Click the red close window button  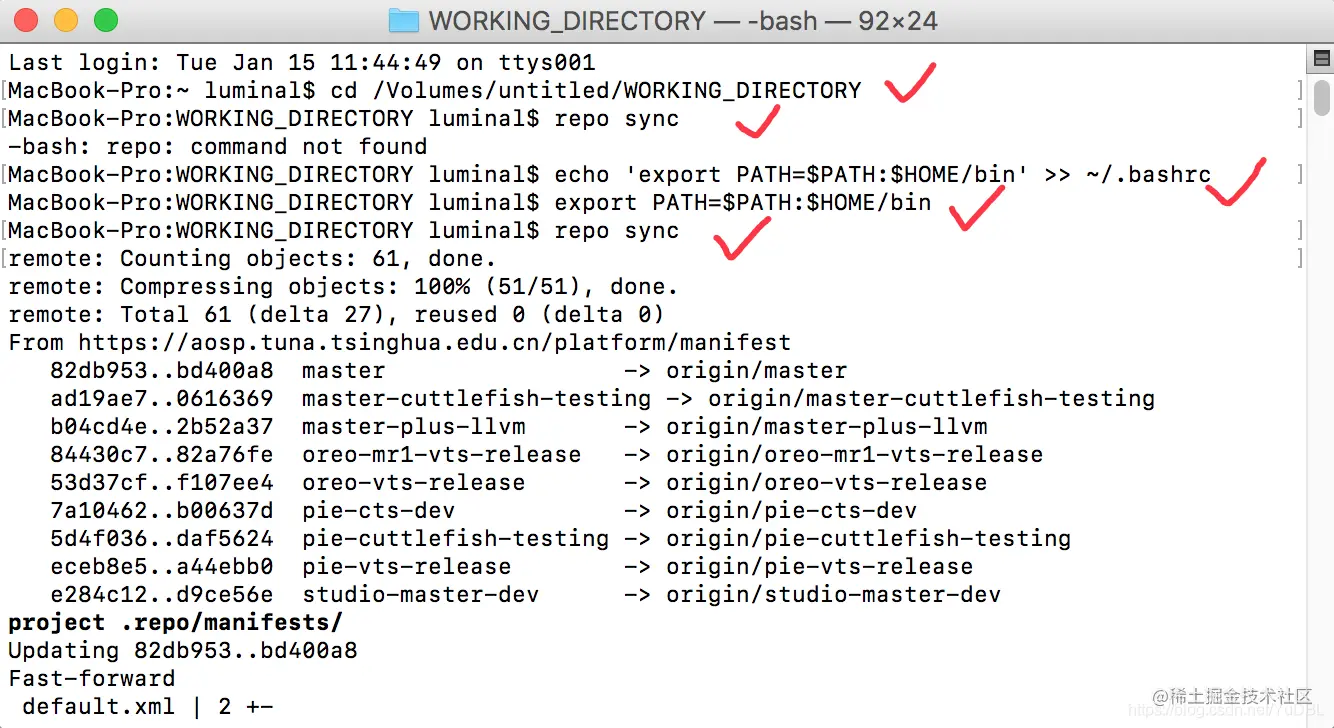tap(27, 20)
